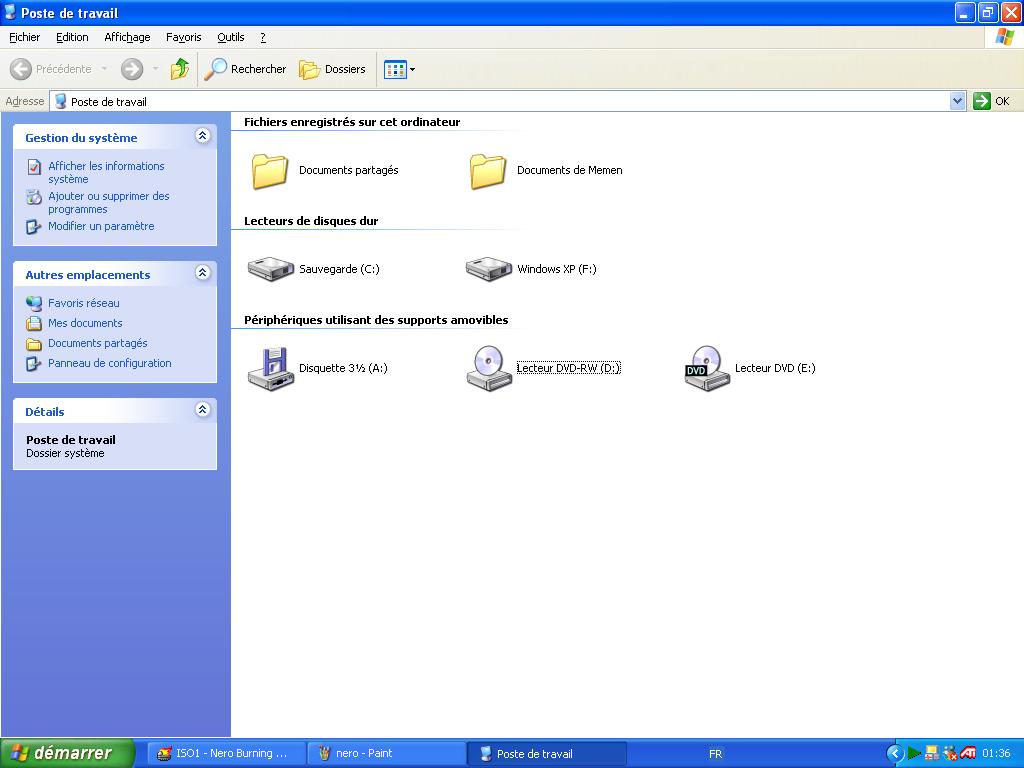The height and width of the screenshot is (768, 1024).
Task: Select the Disquette 3½ (A:) floppy icon
Action: (271, 368)
